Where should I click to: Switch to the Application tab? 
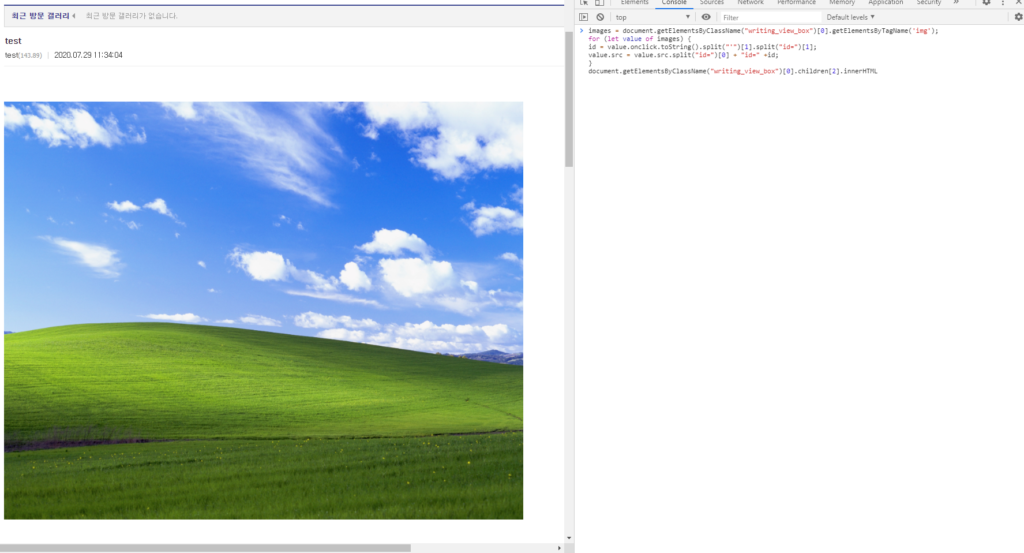pos(886,3)
